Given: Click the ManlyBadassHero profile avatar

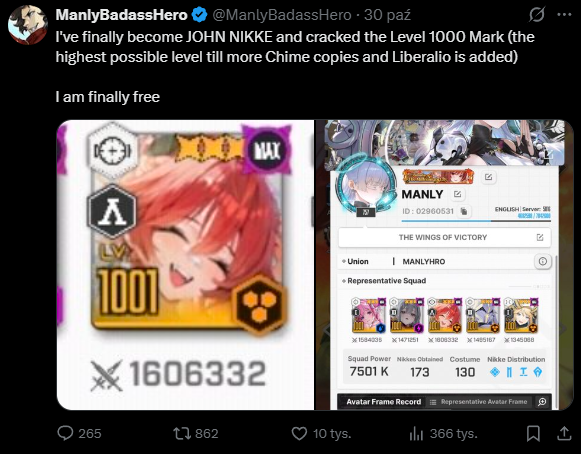Looking at the screenshot, I should click(27, 25).
